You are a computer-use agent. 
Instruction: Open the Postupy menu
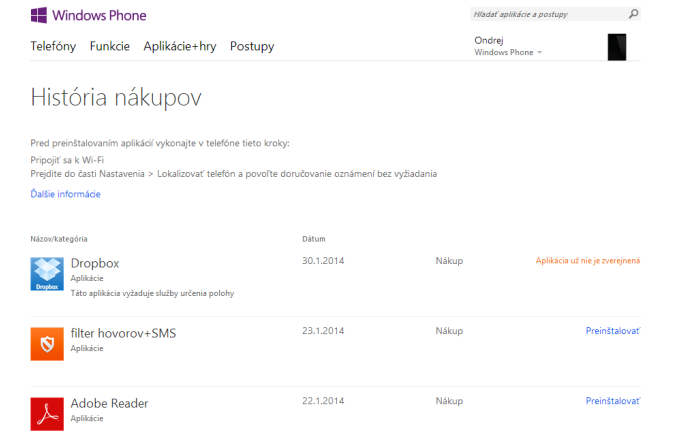pyautogui.click(x=252, y=46)
